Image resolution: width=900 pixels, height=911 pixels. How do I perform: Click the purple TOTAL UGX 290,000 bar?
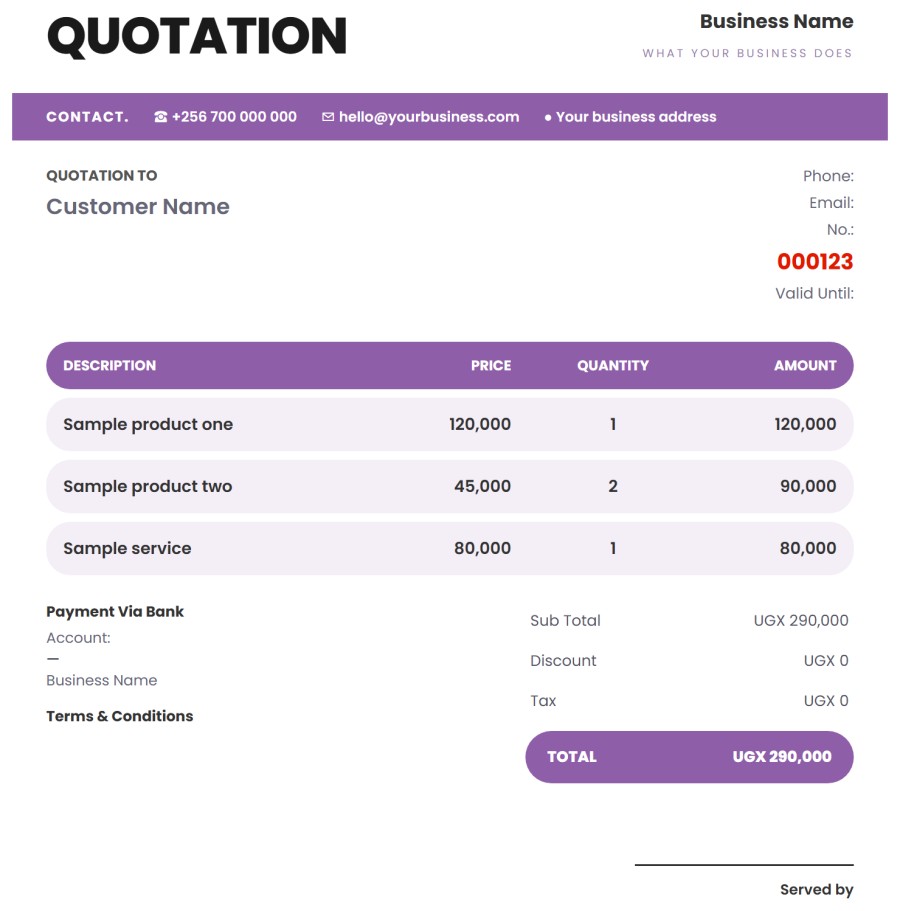pos(689,756)
